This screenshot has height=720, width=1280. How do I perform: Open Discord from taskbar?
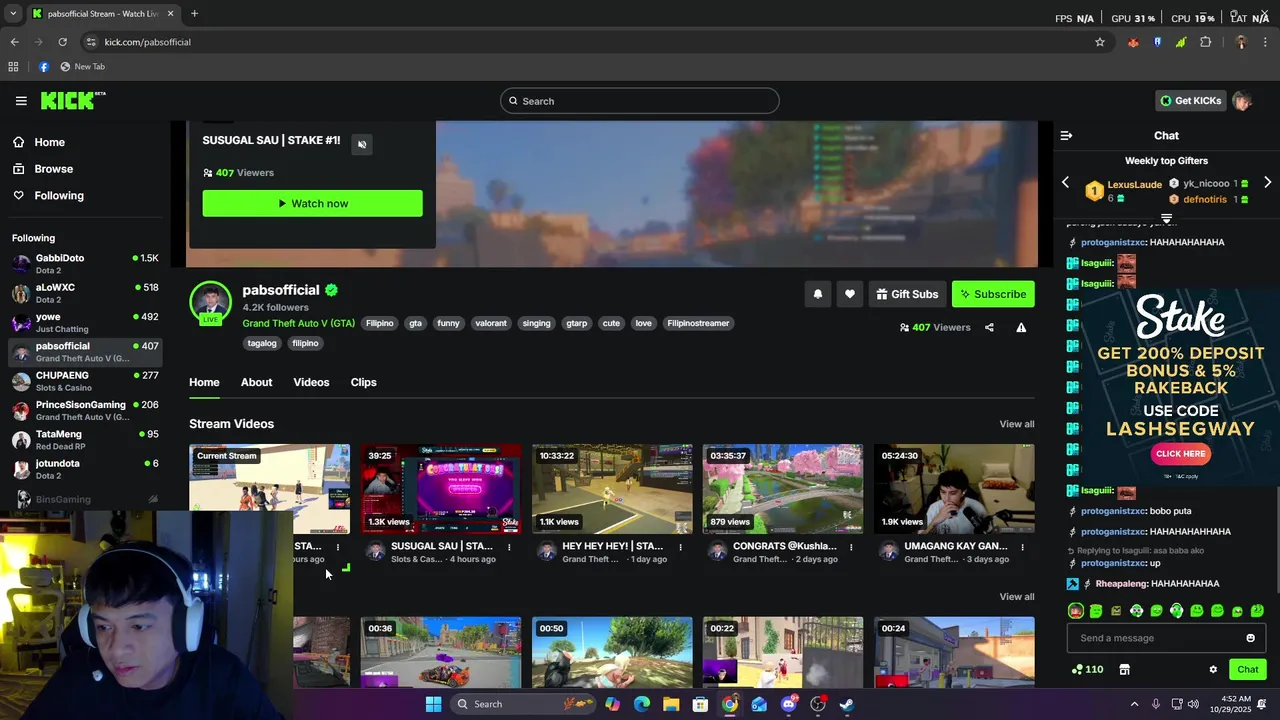pyautogui.click(x=789, y=704)
